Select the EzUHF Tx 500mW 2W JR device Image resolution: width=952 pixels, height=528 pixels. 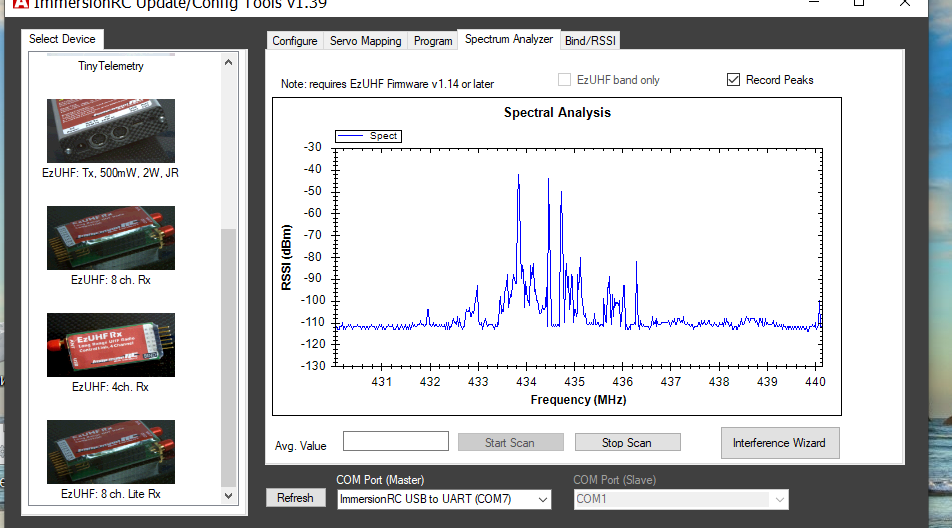(110, 131)
